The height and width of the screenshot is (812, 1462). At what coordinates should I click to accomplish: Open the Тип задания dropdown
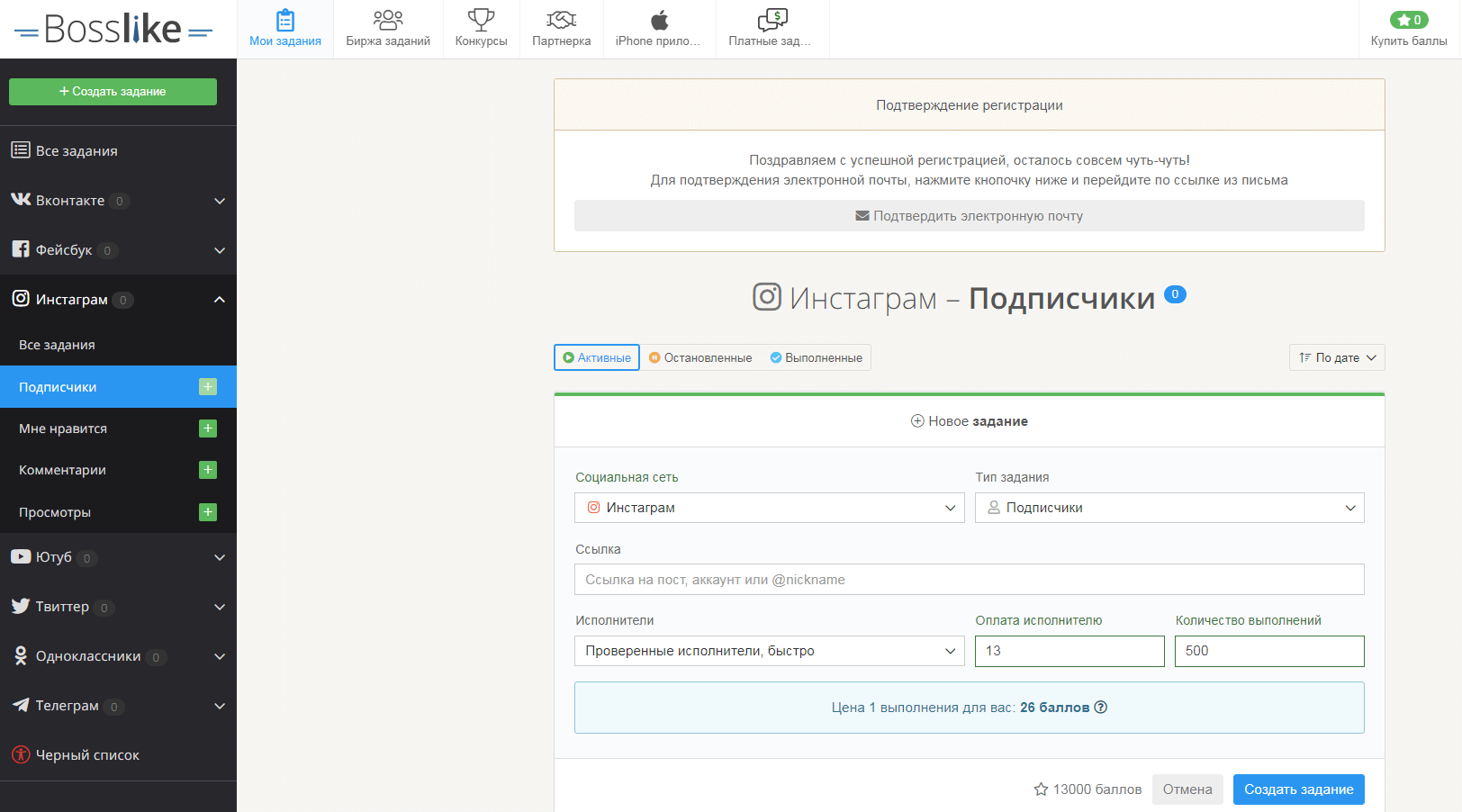point(1169,508)
